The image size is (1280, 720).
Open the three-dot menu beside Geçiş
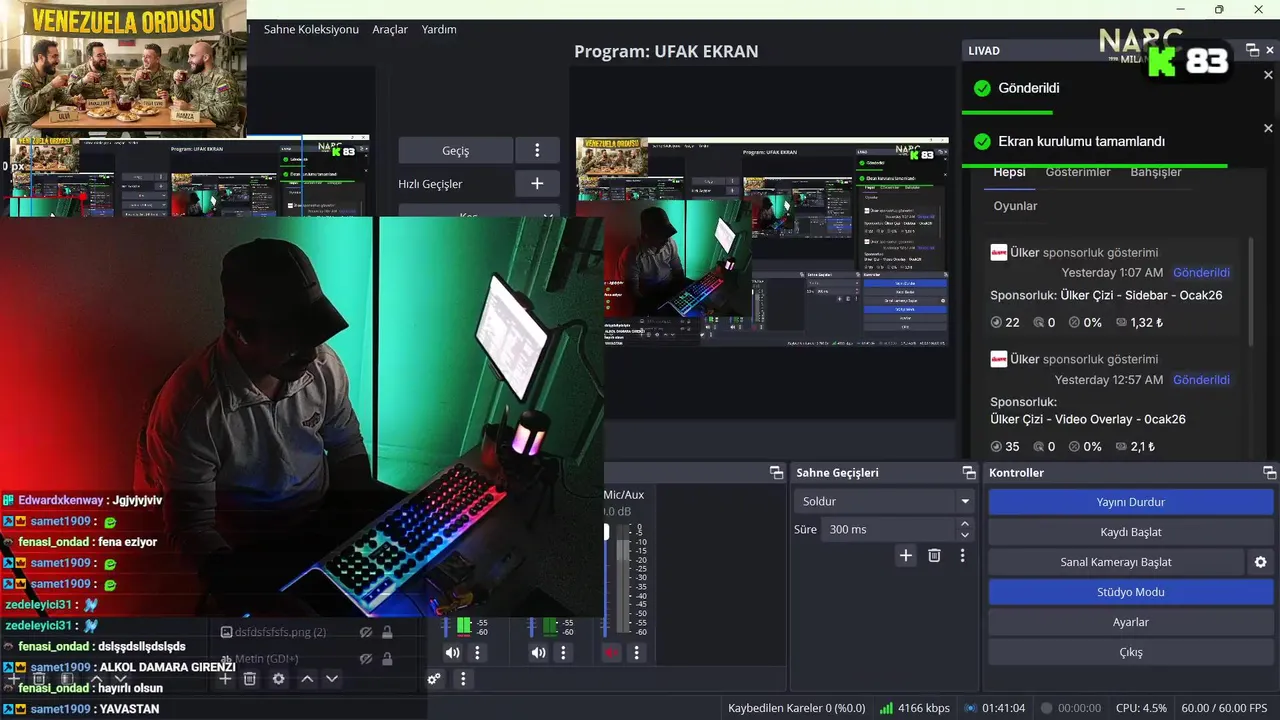537,150
